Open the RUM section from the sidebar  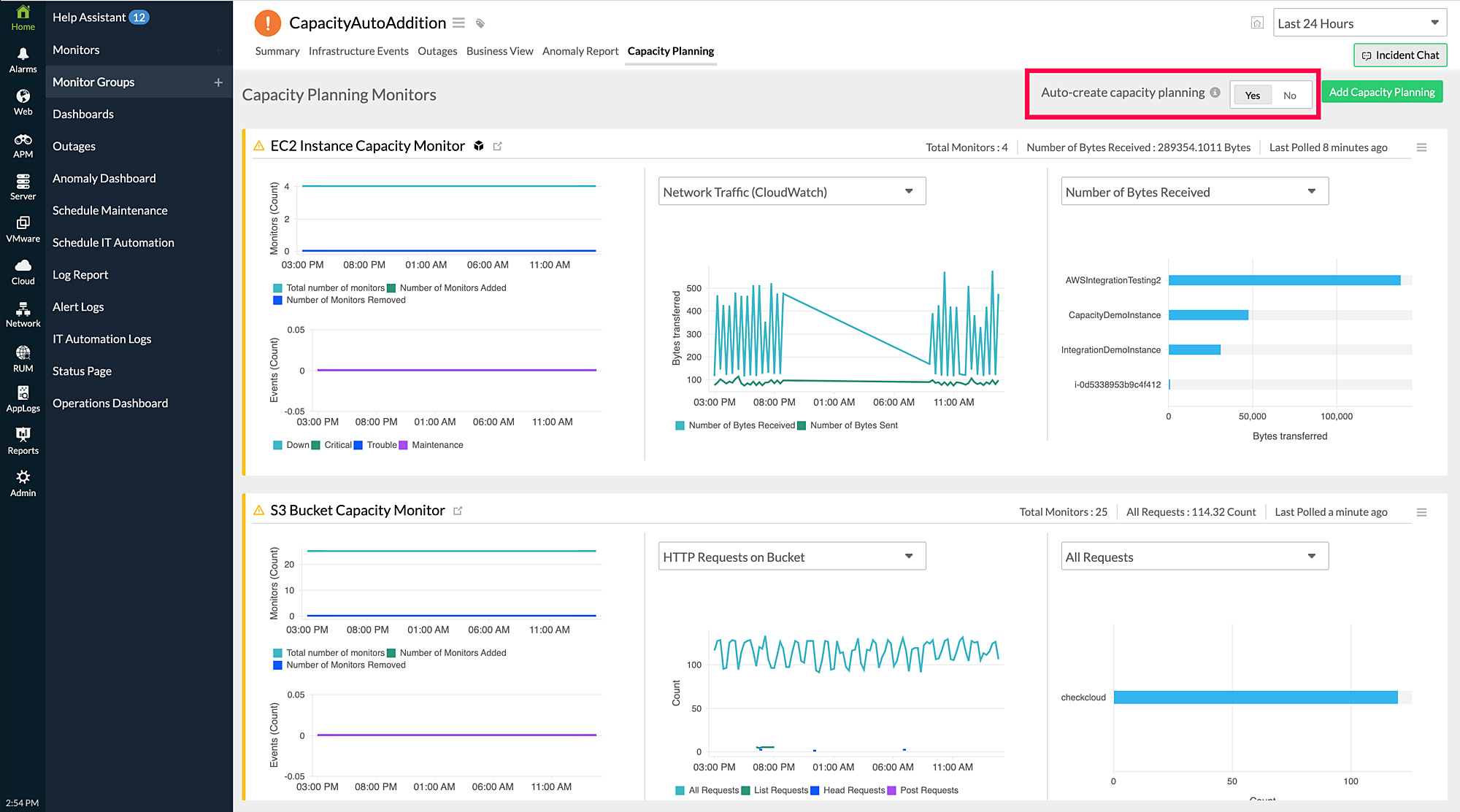click(23, 357)
